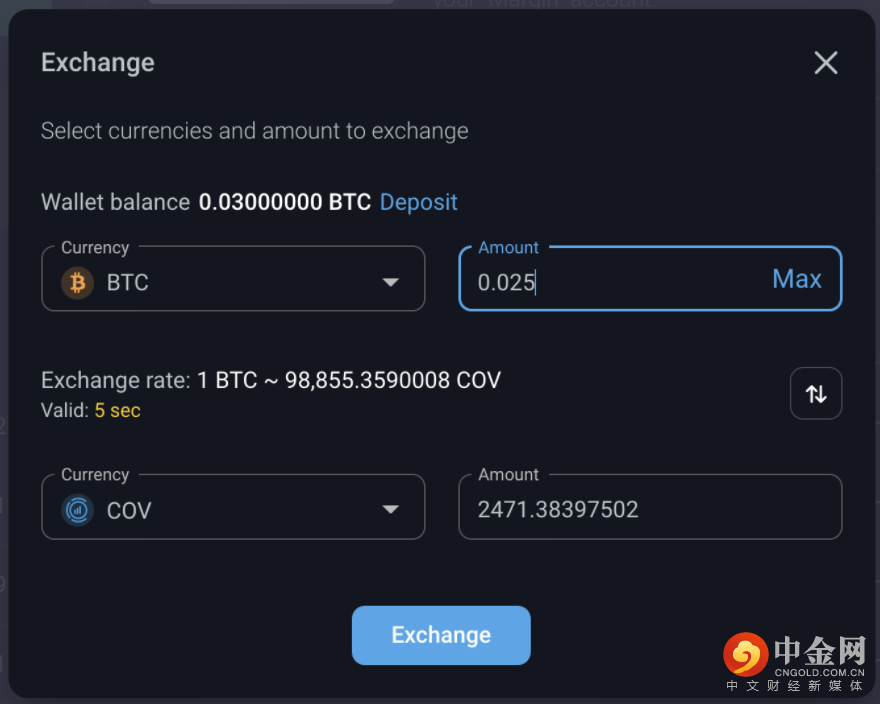The width and height of the screenshot is (880, 704).
Task: Click the orange Bitcoin coin icon
Action: point(77,283)
